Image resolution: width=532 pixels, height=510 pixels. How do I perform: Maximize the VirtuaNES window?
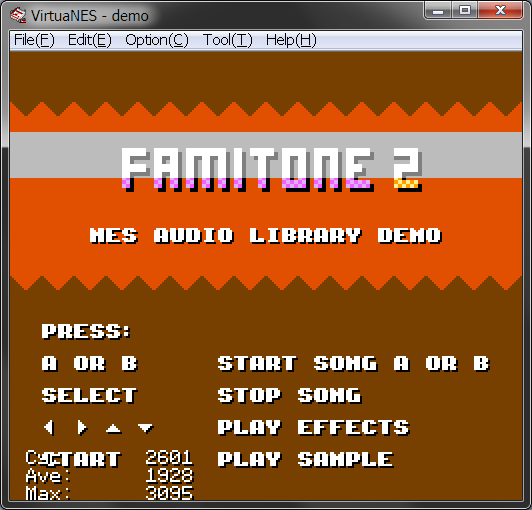tap(464, 10)
